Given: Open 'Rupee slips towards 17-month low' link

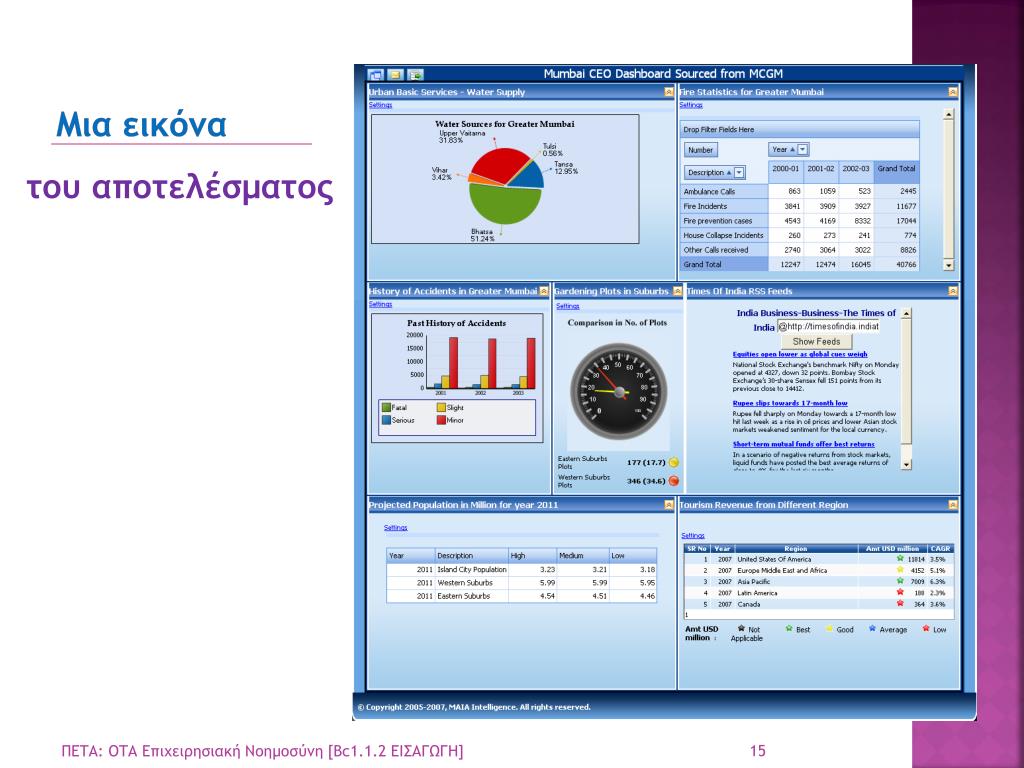Looking at the screenshot, I should point(790,404).
